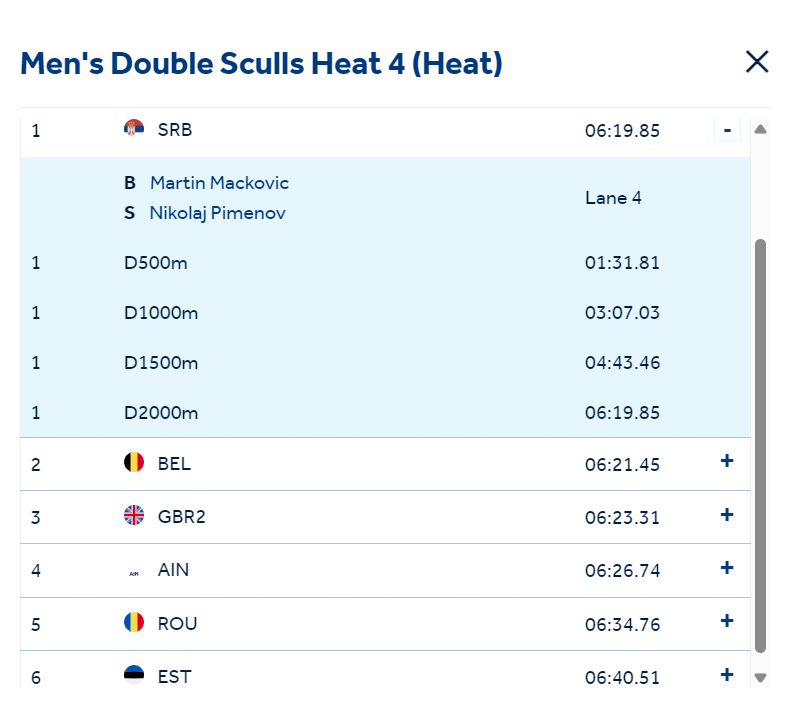Viewport: 790px width, 706px height.
Task: Select the D2000m split time row
Action: point(385,413)
